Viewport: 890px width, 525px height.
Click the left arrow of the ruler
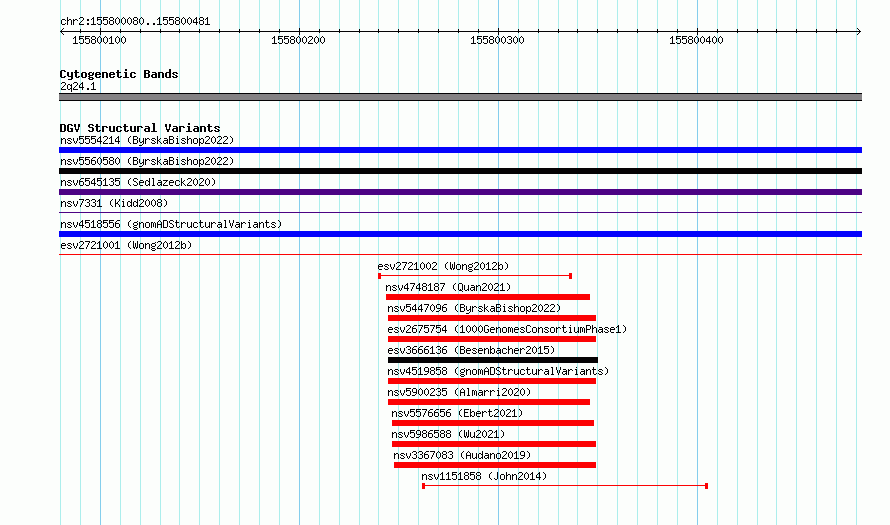point(62,32)
